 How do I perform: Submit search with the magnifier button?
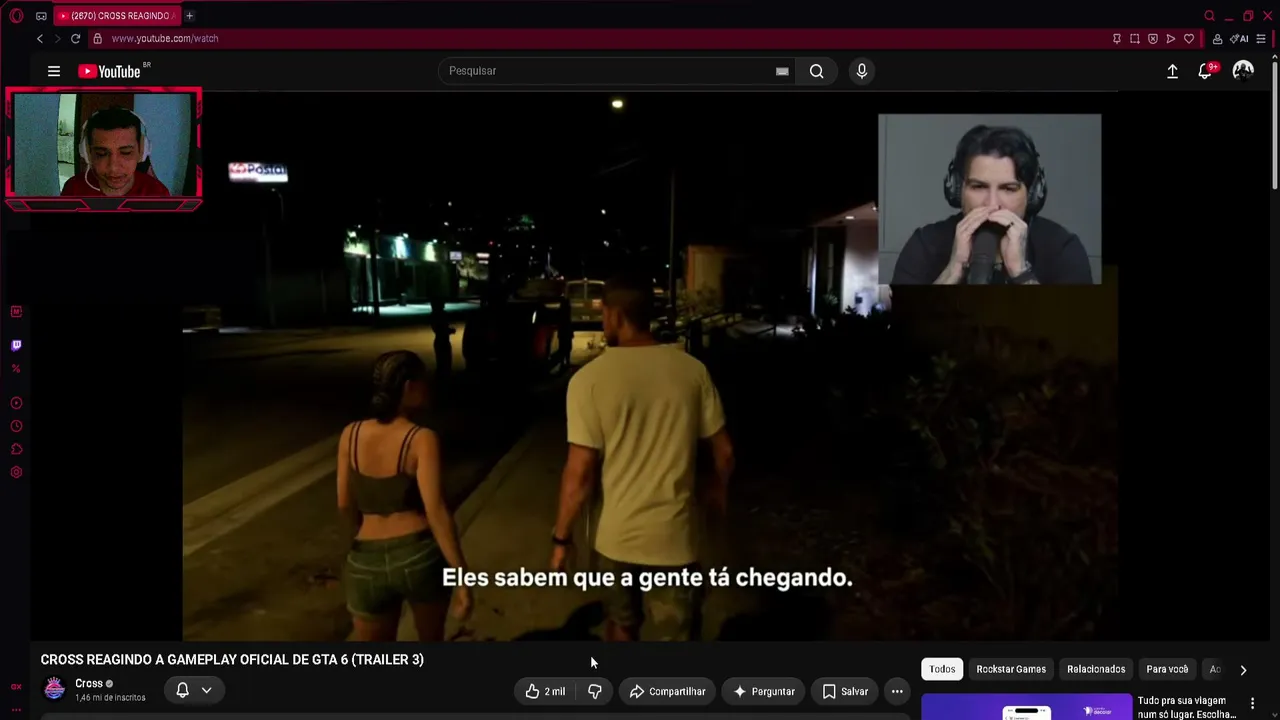(817, 71)
